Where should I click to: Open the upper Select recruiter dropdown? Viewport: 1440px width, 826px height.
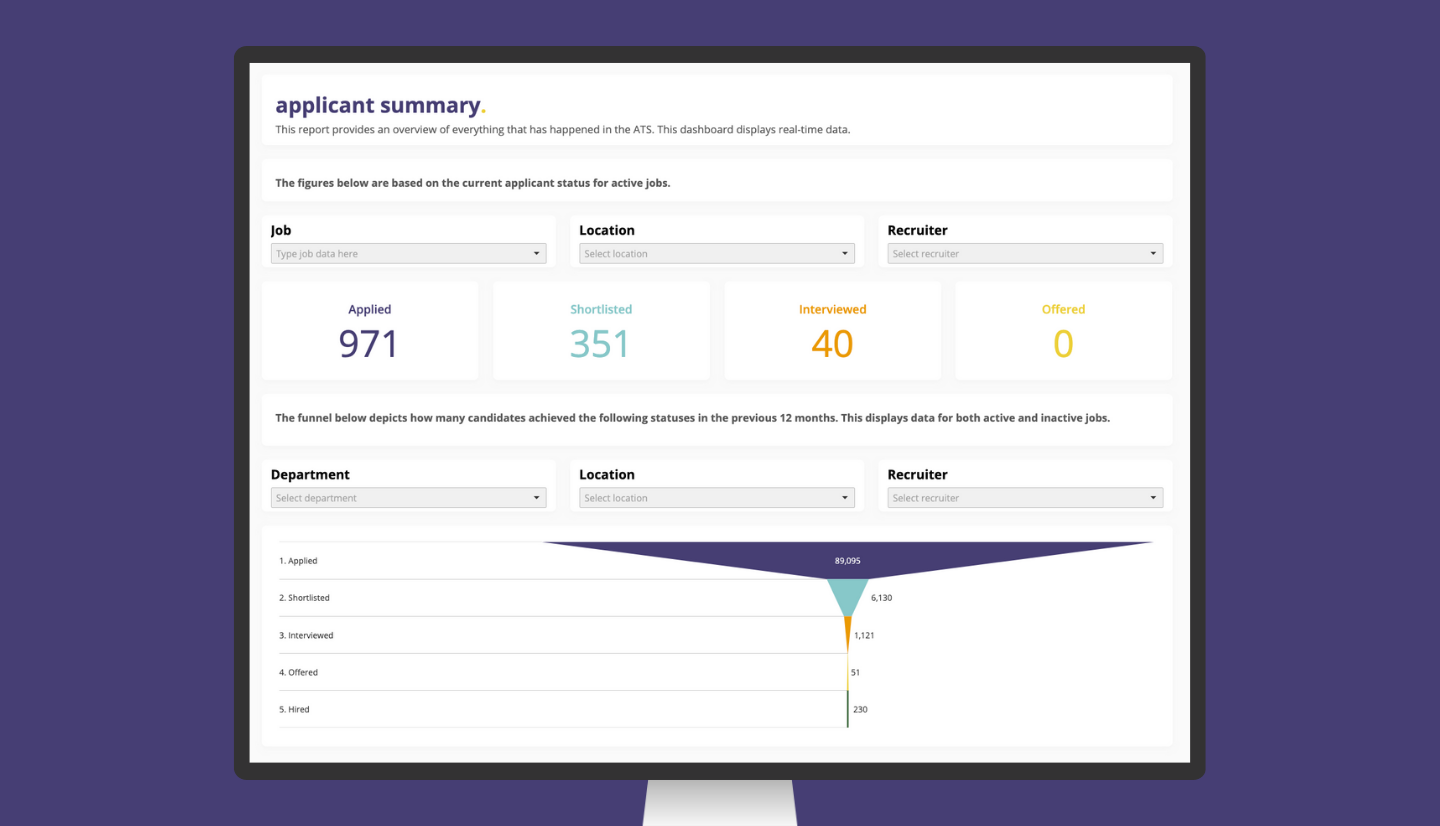click(1025, 254)
